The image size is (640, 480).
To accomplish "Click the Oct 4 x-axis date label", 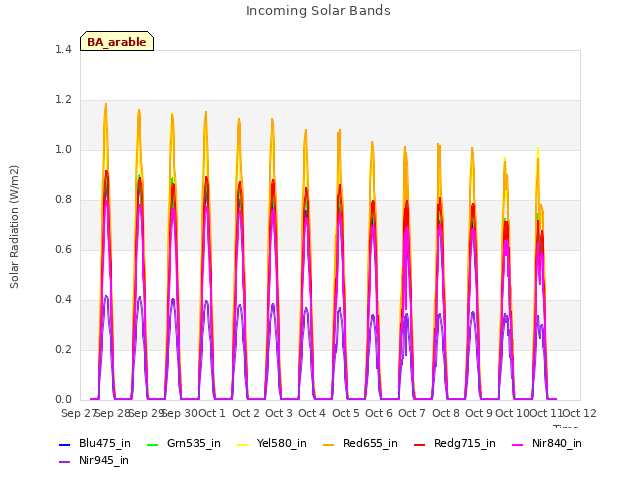I will click(312, 413).
